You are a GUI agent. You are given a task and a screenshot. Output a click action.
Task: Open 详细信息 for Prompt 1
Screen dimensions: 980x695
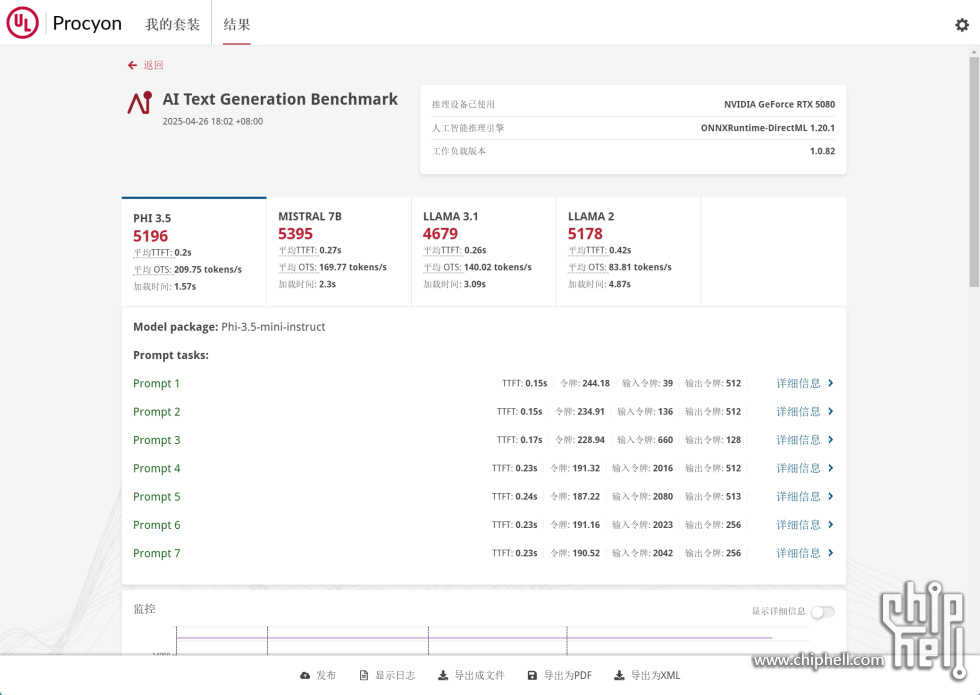point(798,383)
